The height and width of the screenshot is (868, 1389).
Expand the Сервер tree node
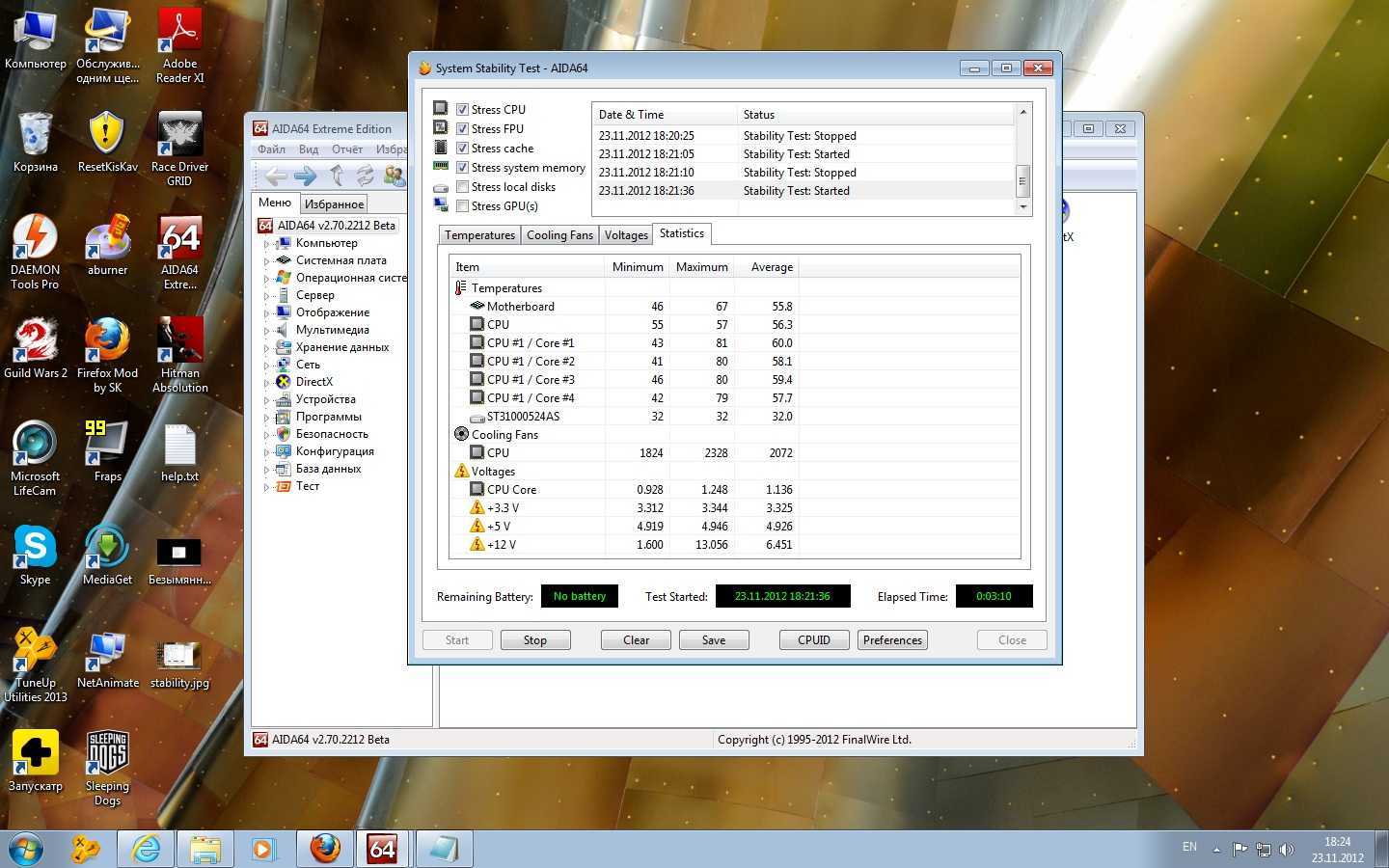tap(267, 296)
